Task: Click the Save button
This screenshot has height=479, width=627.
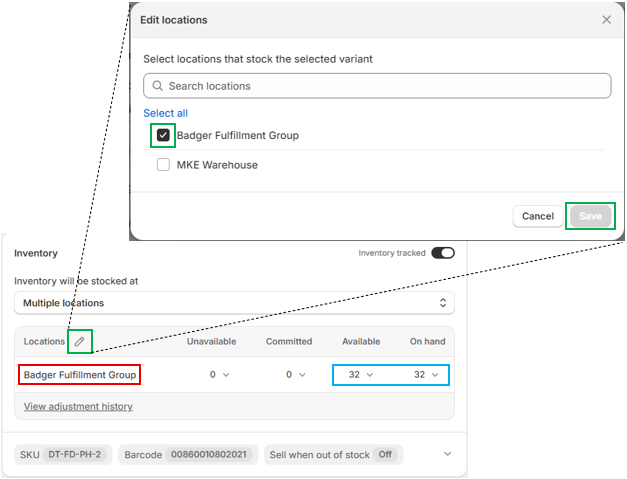Action: click(590, 216)
